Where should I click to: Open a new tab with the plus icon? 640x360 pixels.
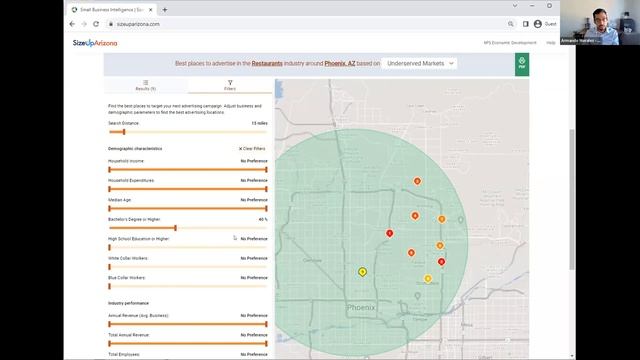(164, 10)
